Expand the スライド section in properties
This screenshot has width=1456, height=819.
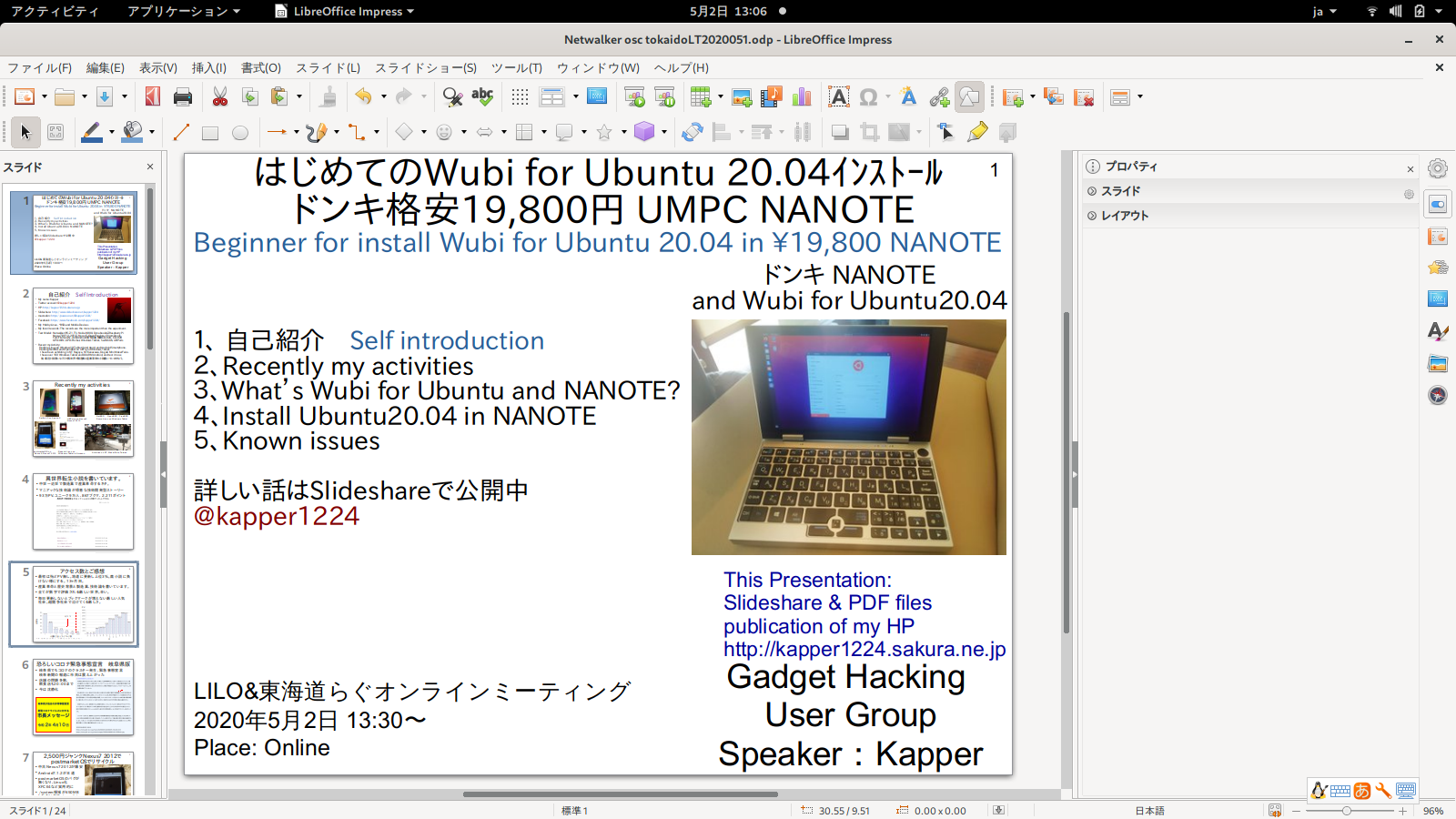1120,191
